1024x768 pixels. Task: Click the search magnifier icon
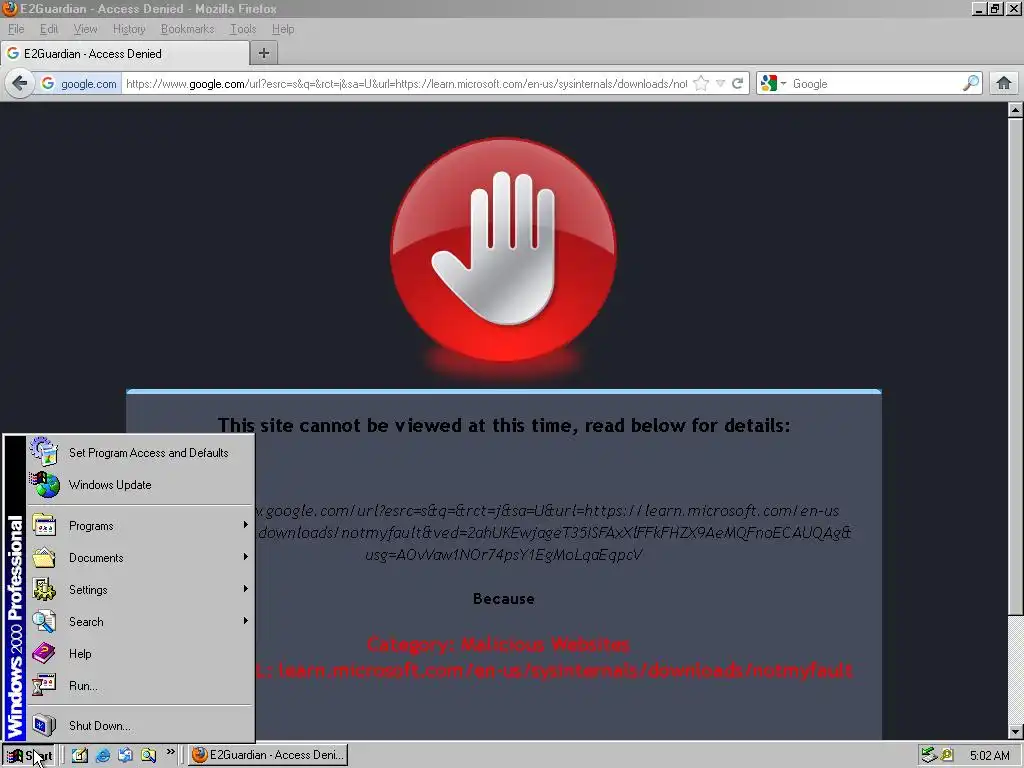[x=971, y=84]
